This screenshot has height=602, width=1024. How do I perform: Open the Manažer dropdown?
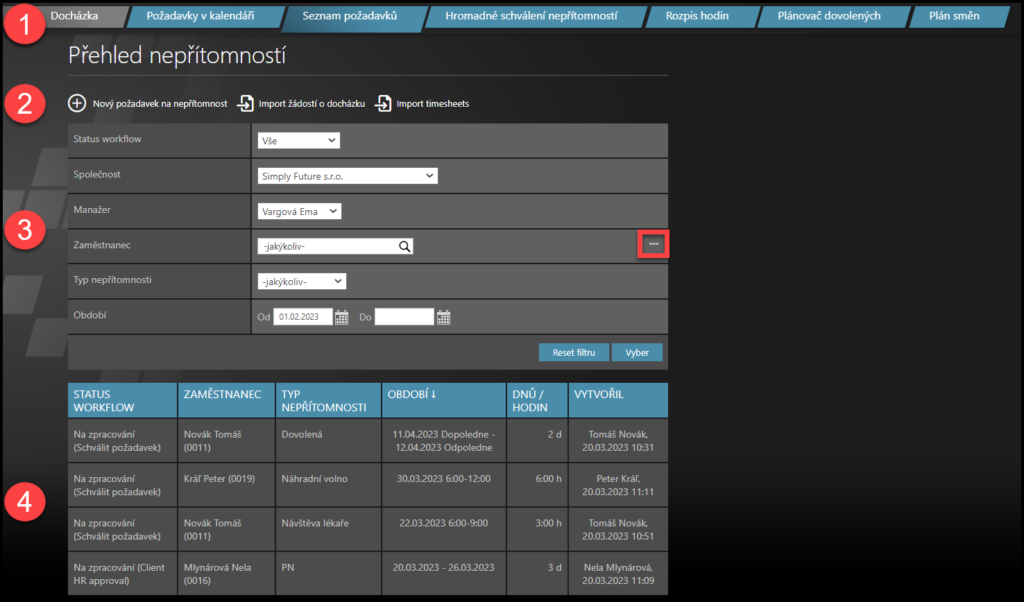tap(299, 211)
